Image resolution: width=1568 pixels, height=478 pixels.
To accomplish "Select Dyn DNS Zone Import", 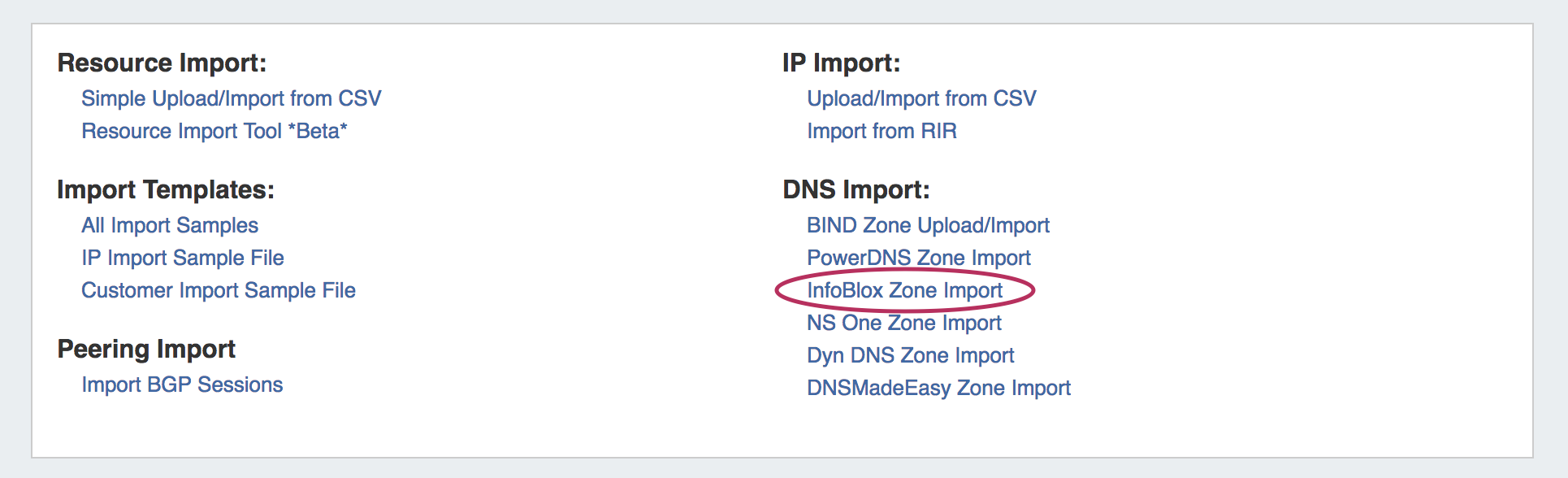I will pos(910,355).
